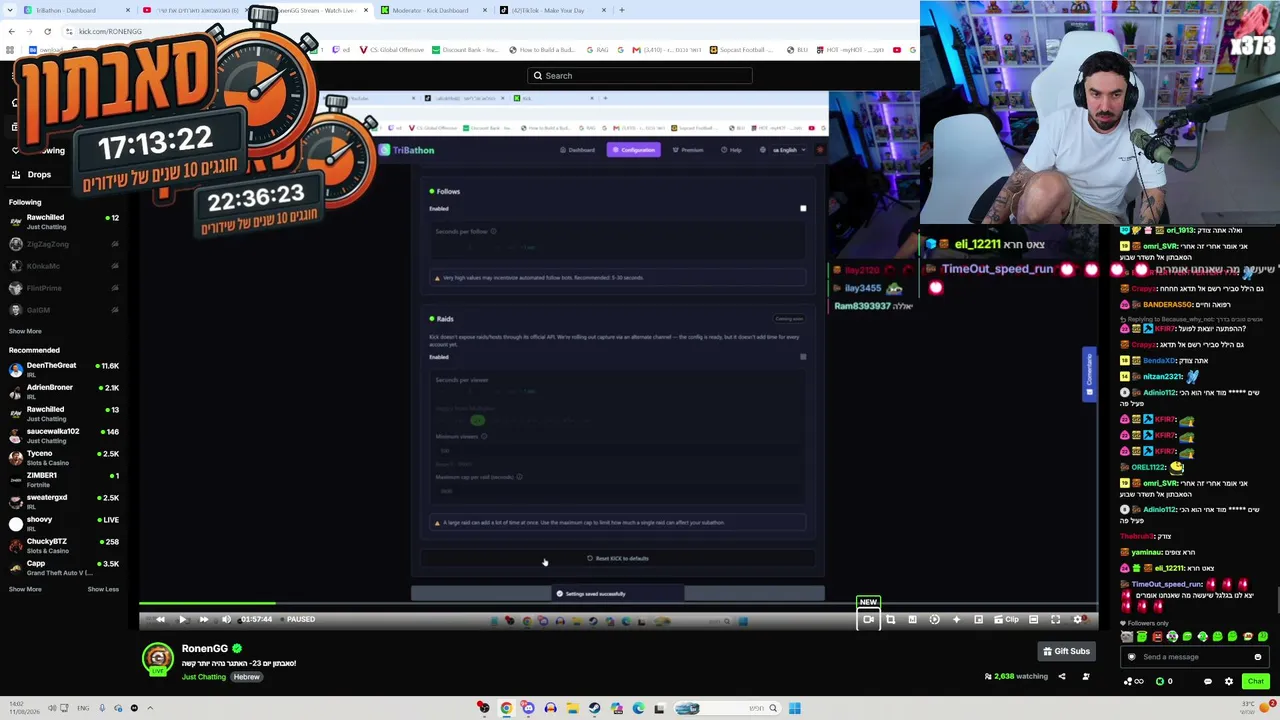Rewind using the player's back button

(160, 620)
